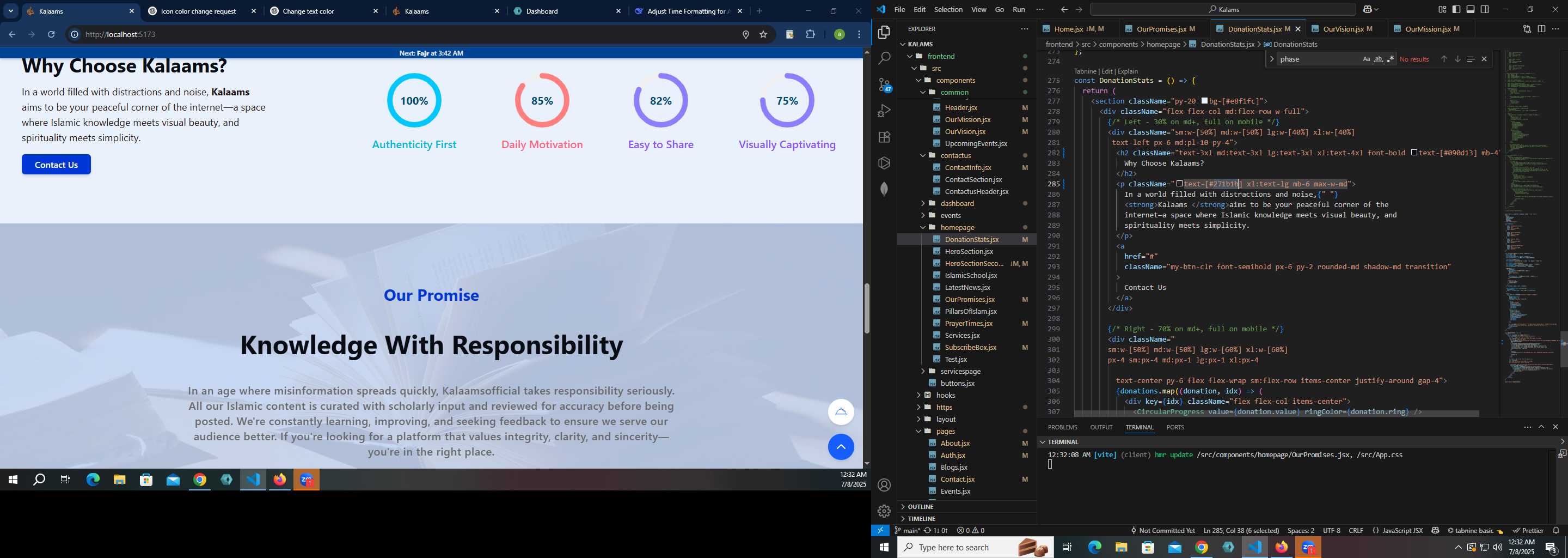Open the Explorer view in VS Code activity bar

coord(884,32)
